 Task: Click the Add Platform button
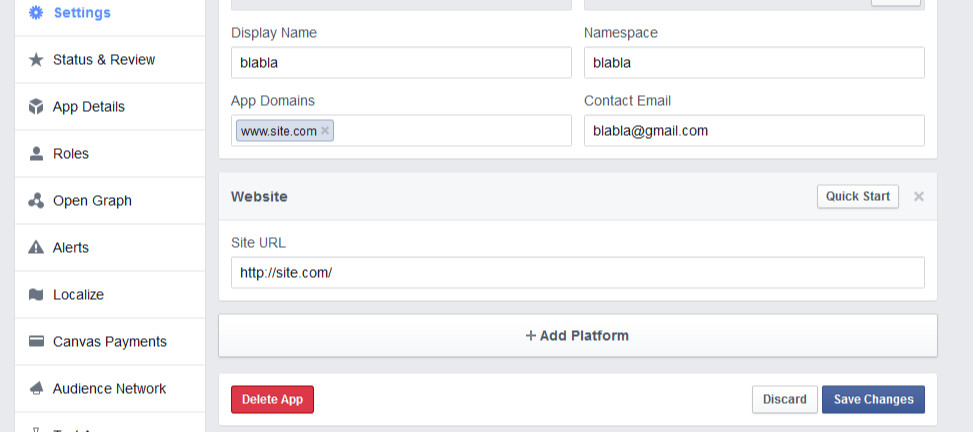coord(578,335)
